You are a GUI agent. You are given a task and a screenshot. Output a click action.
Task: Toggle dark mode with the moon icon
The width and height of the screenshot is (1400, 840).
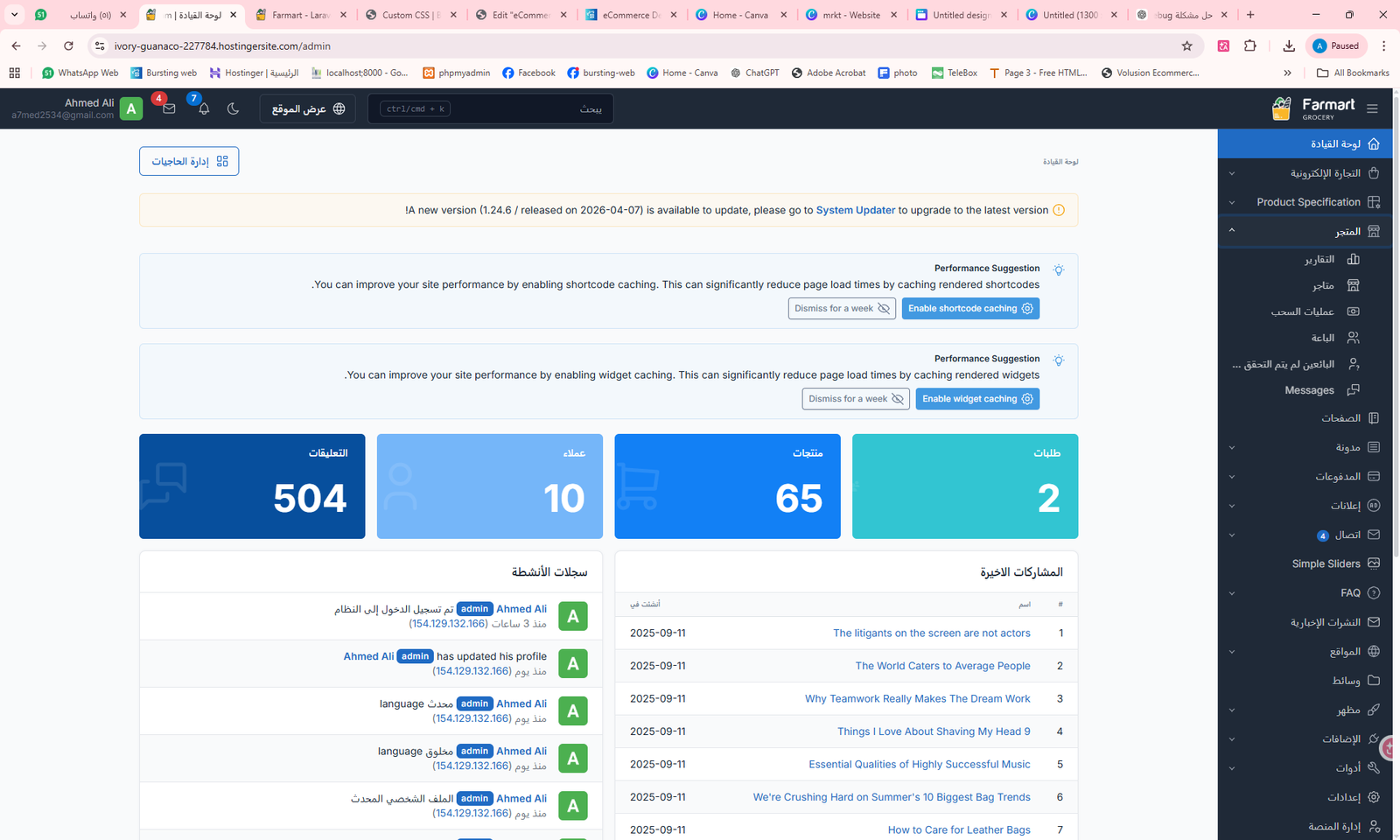click(233, 108)
